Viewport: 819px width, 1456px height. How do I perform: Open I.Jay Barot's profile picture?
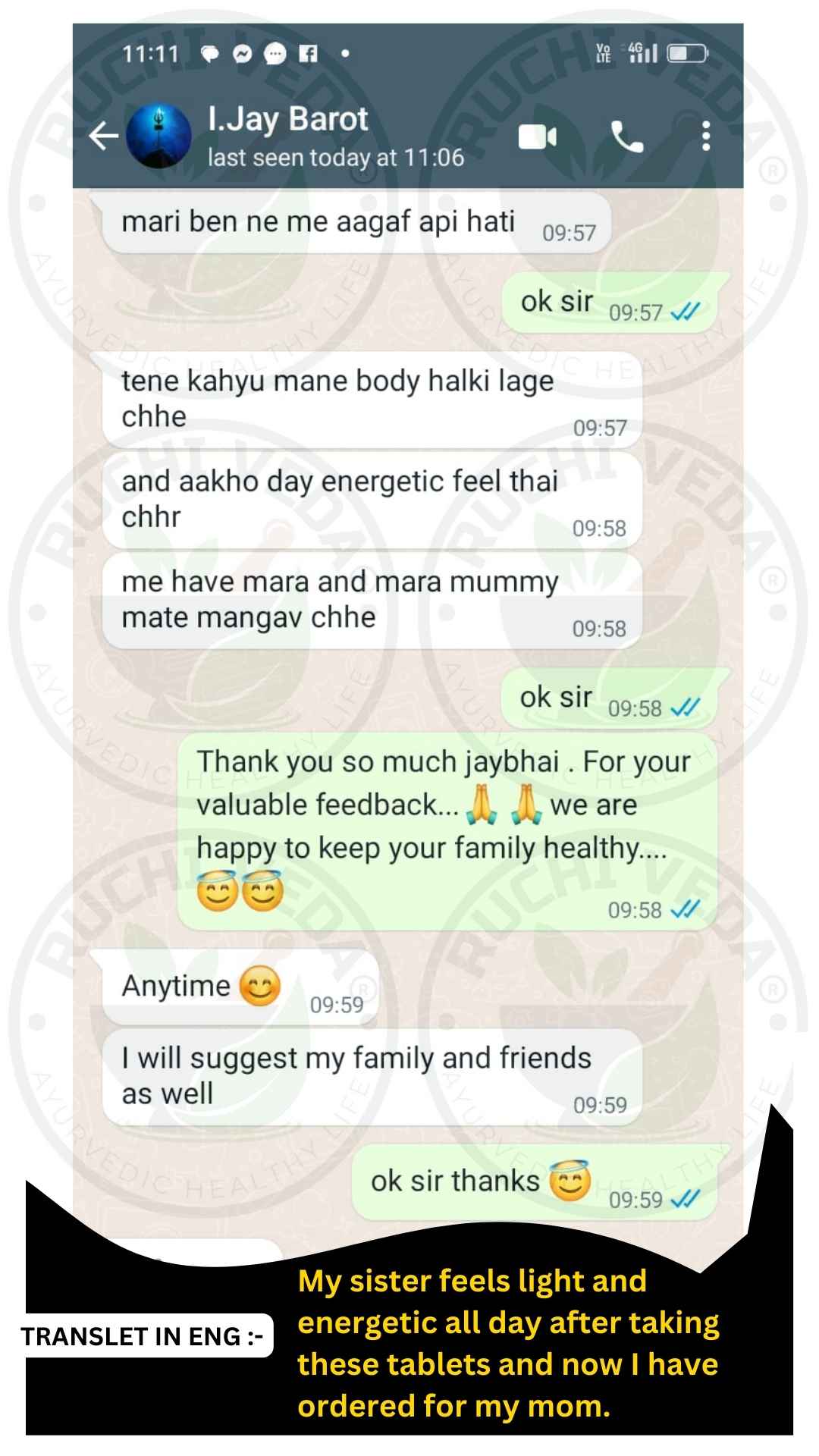[x=158, y=136]
